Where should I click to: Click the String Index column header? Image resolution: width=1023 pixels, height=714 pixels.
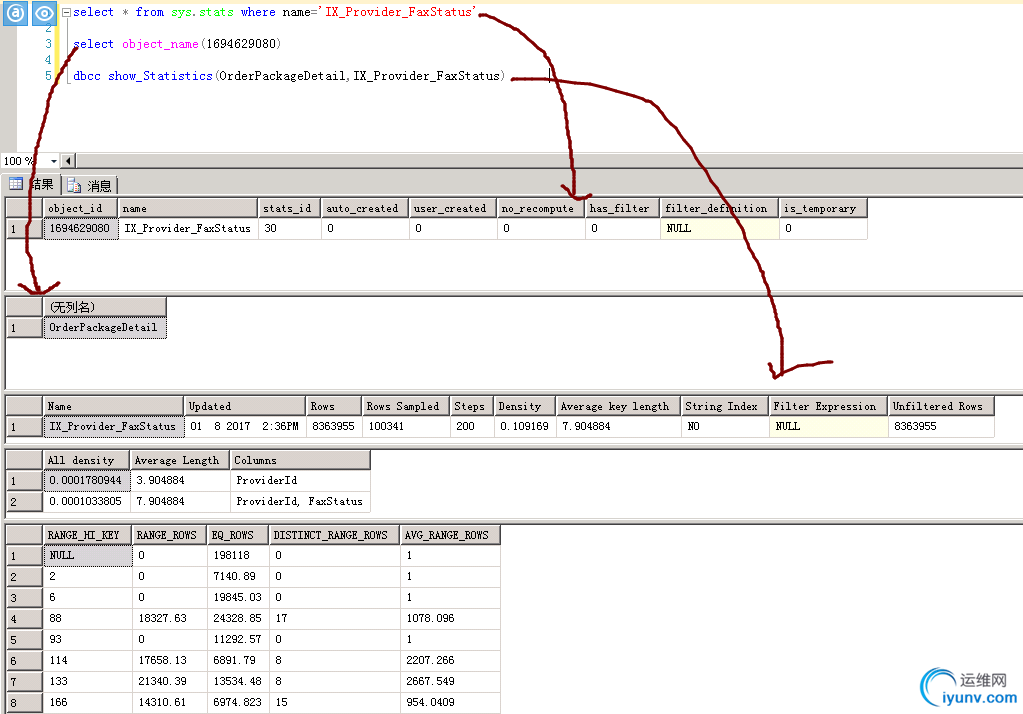pos(724,406)
